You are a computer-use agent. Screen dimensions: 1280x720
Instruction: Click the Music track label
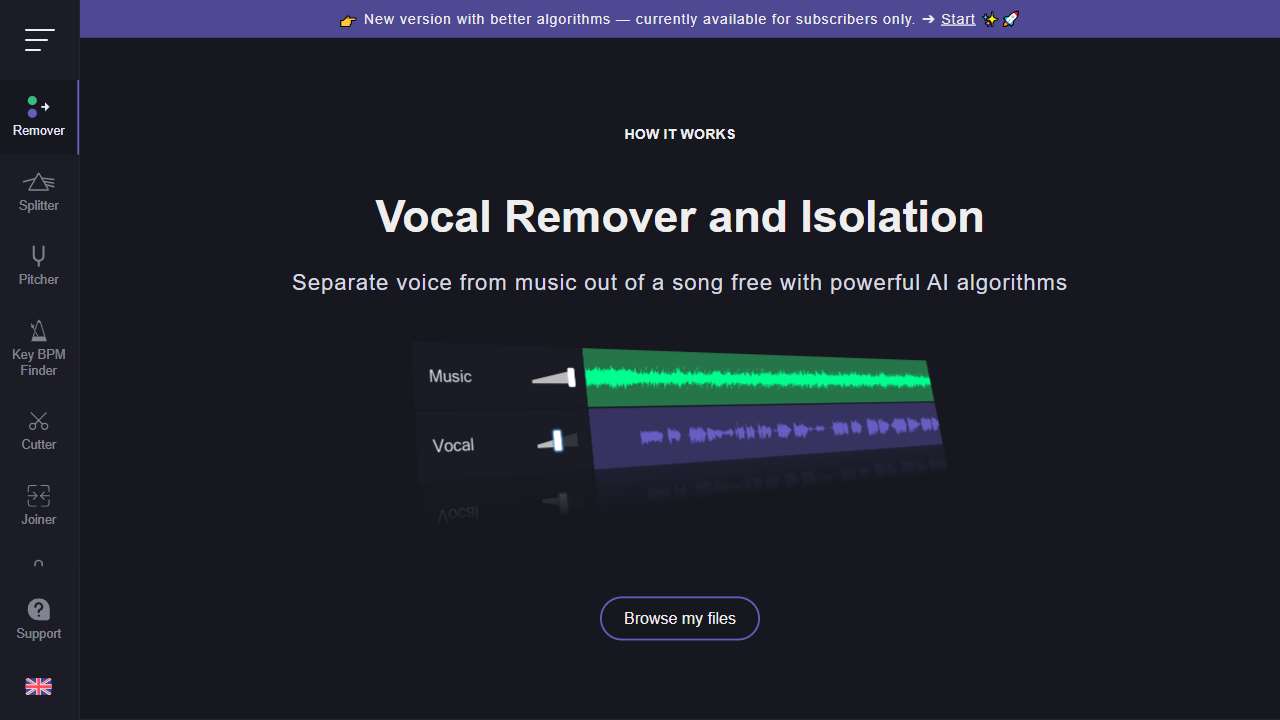pyautogui.click(x=450, y=376)
